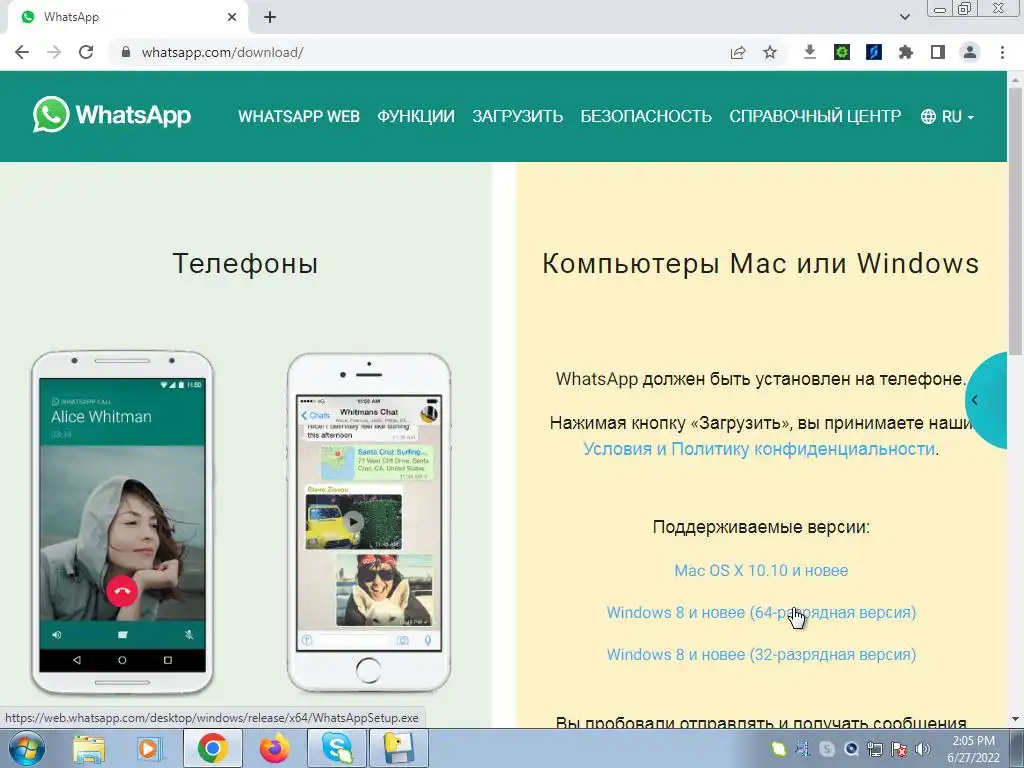Viewport: 1024px width, 768px height.
Task: Open the browser downloads icon
Action: [810, 52]
